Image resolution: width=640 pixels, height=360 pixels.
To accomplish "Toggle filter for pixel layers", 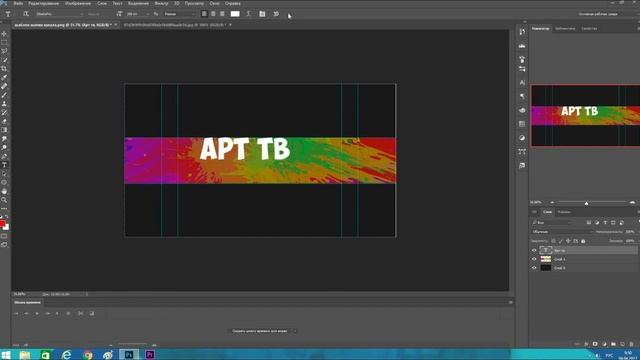I will [x=589, y=223].
